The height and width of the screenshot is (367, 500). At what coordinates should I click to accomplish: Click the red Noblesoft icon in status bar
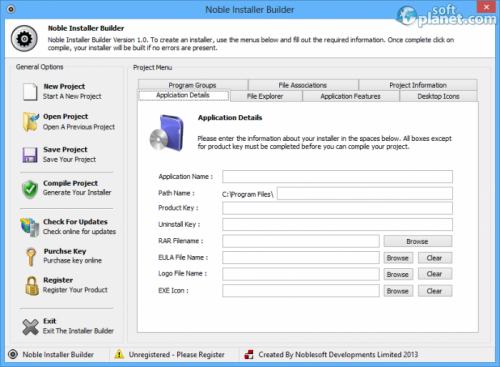(249, 354)
